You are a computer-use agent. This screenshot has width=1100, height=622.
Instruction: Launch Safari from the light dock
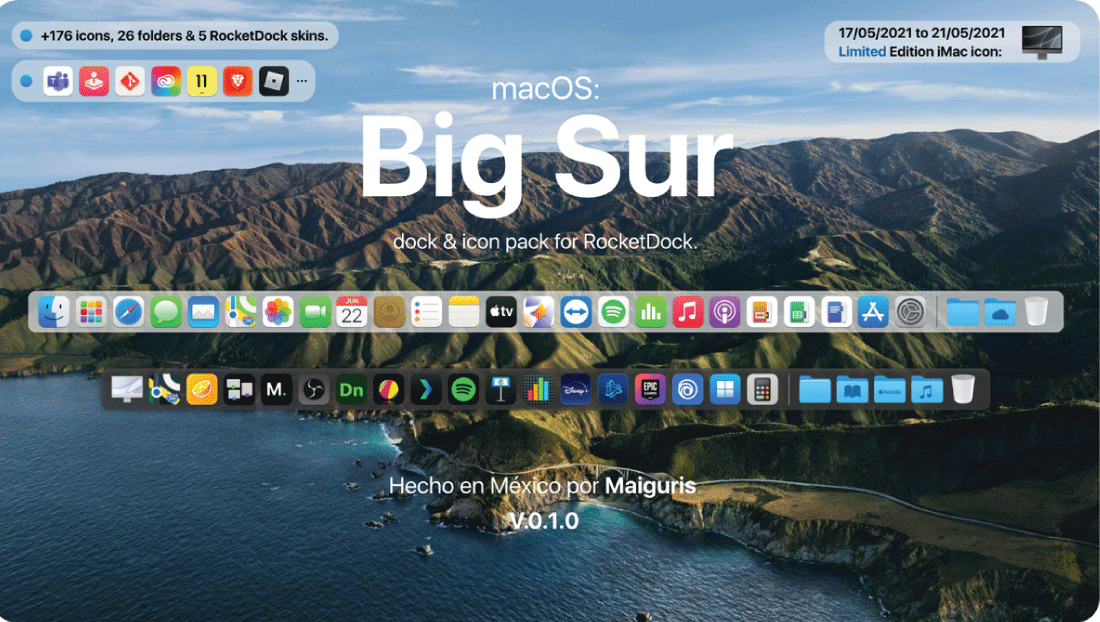128,312
